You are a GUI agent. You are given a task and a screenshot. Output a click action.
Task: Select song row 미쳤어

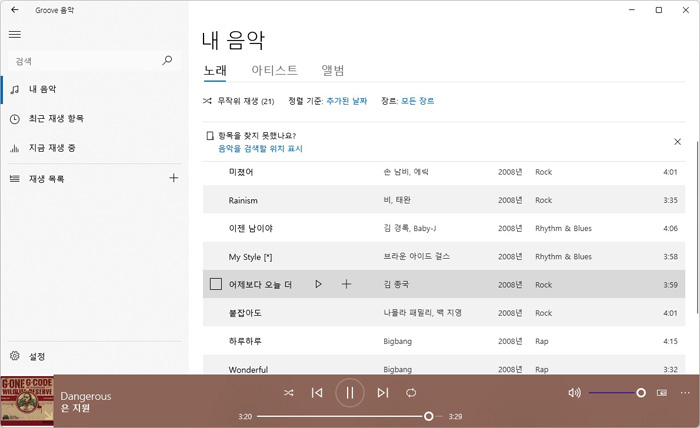point(444,172)
